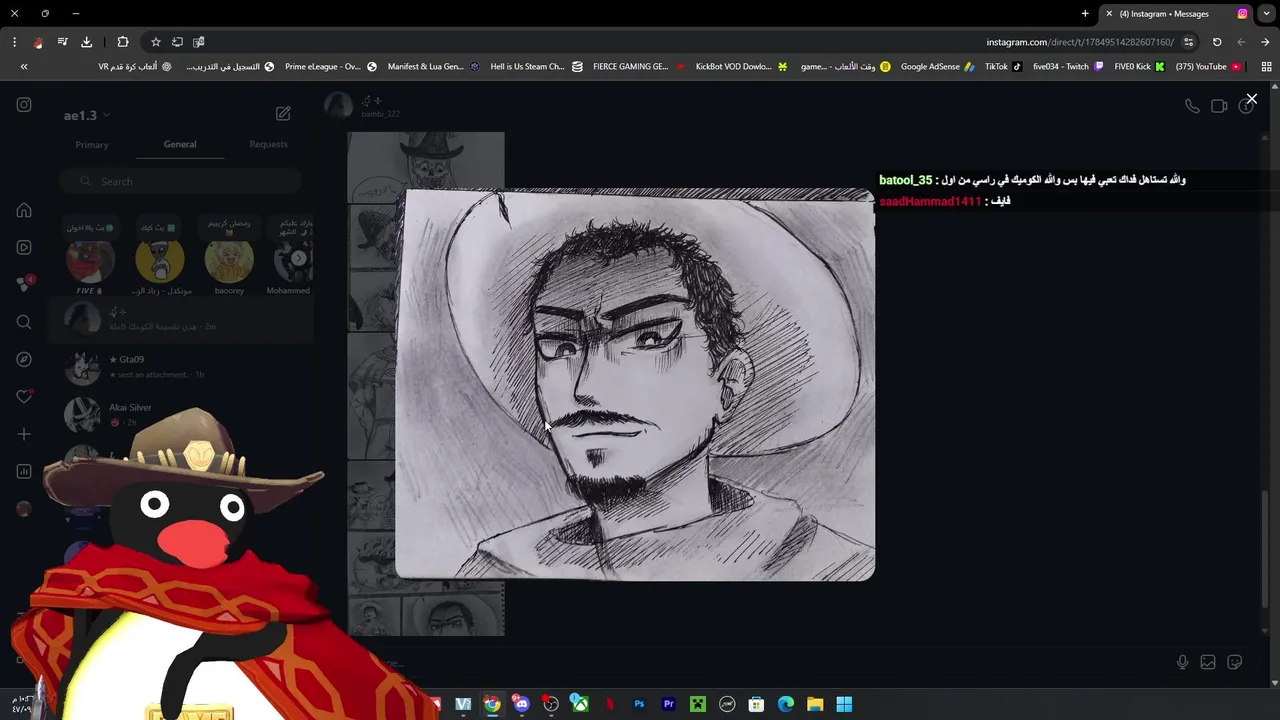1280x720 pixels.
Task: Open the (375) YouTube bookmark
Action: coord(1208,67)
